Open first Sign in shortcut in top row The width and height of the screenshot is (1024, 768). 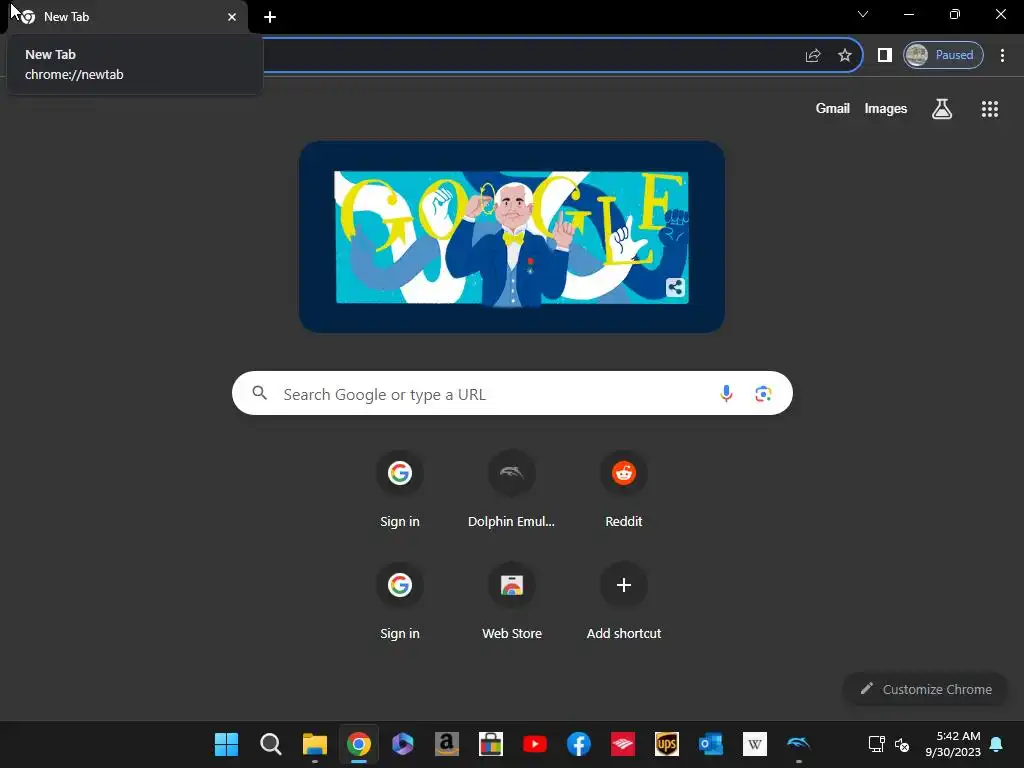click(400, 488)
